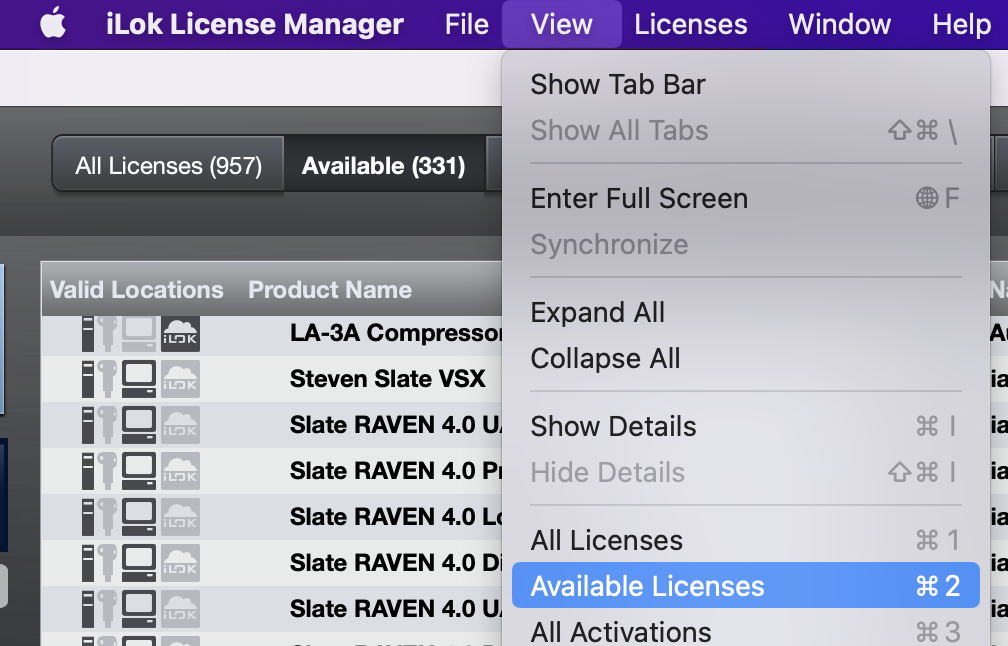Click the iLok key icon in Slate RAVEN 4.0 Pr row

pos(107,471)
